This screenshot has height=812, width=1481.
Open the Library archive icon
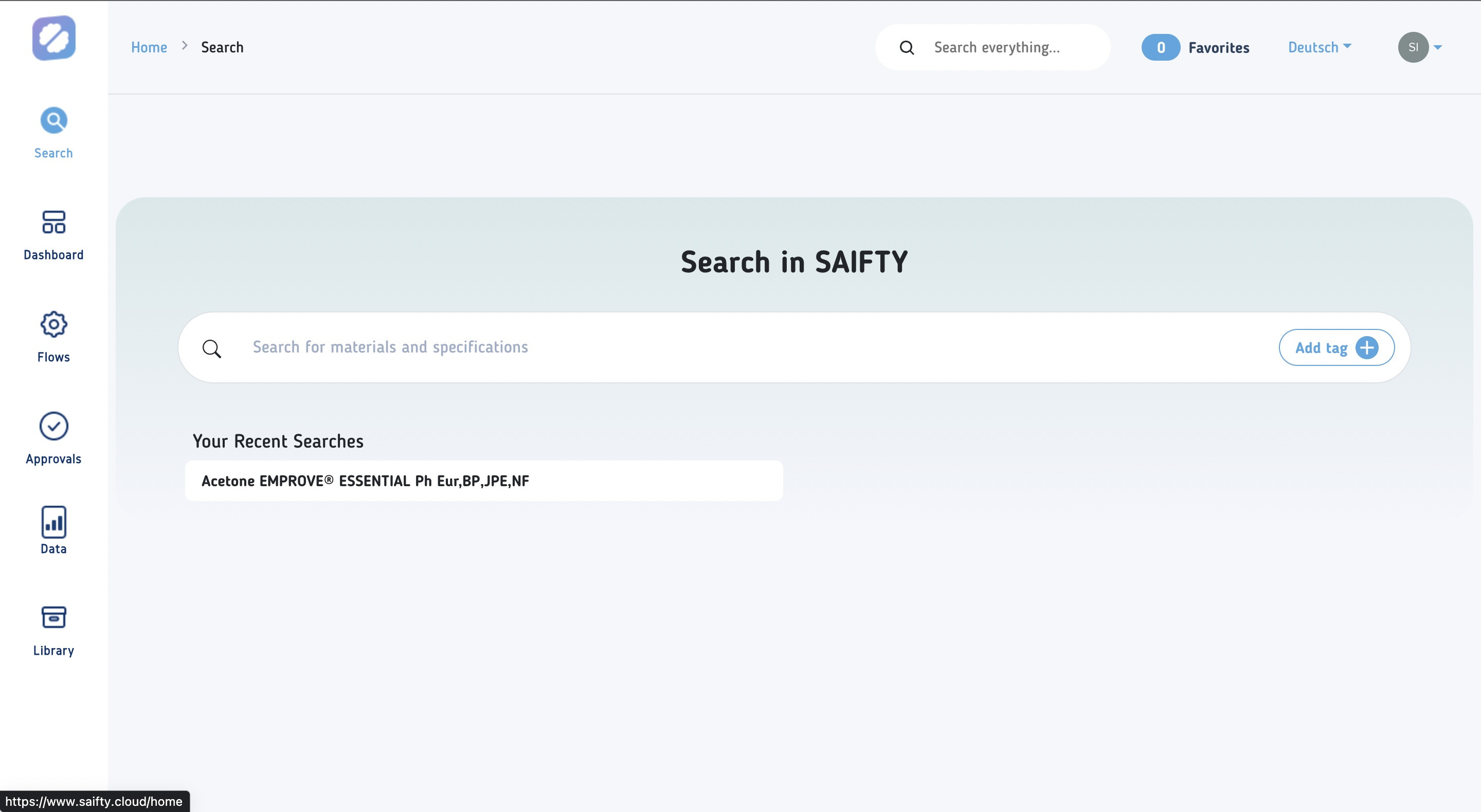pos(53,617)
